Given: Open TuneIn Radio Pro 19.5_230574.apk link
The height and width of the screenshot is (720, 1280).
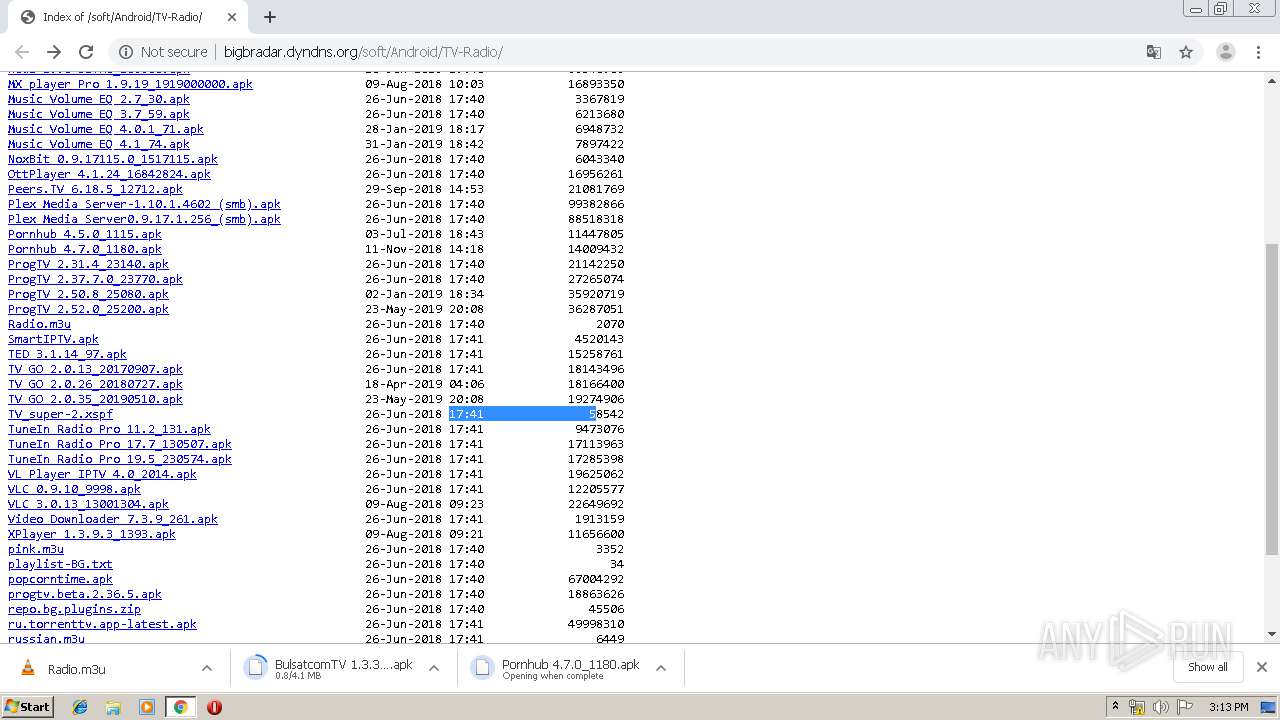Looking at the screenshot, I should [x=120, y=459].
